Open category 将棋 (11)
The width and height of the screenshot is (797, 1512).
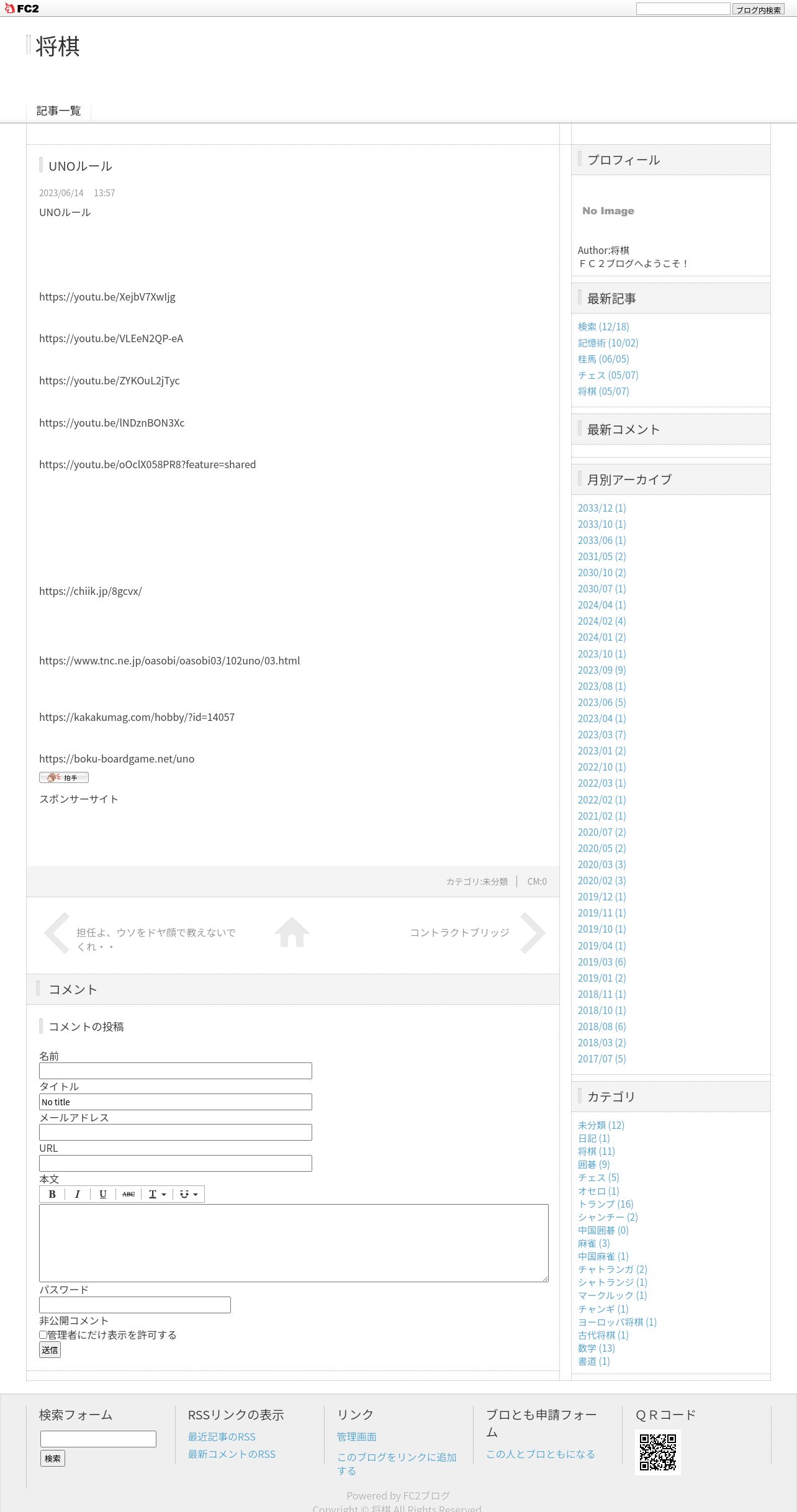pyautogui.click(x=597, y=1151)
